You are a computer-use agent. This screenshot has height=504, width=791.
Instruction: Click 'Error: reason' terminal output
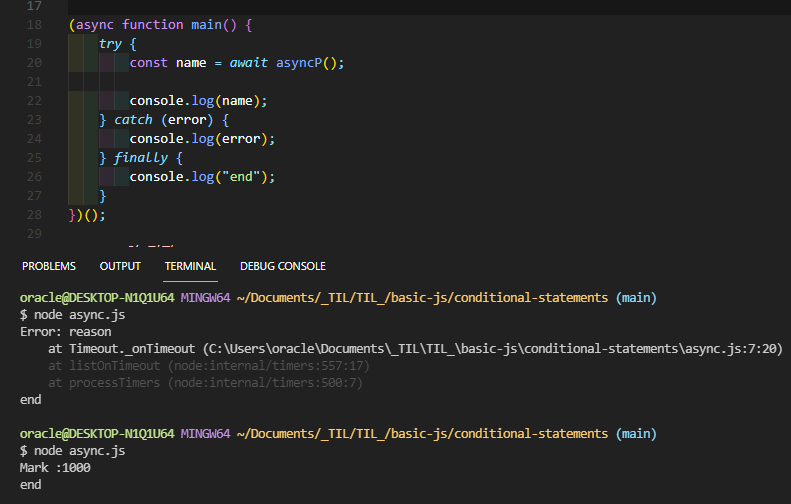(x=66, y=331)
